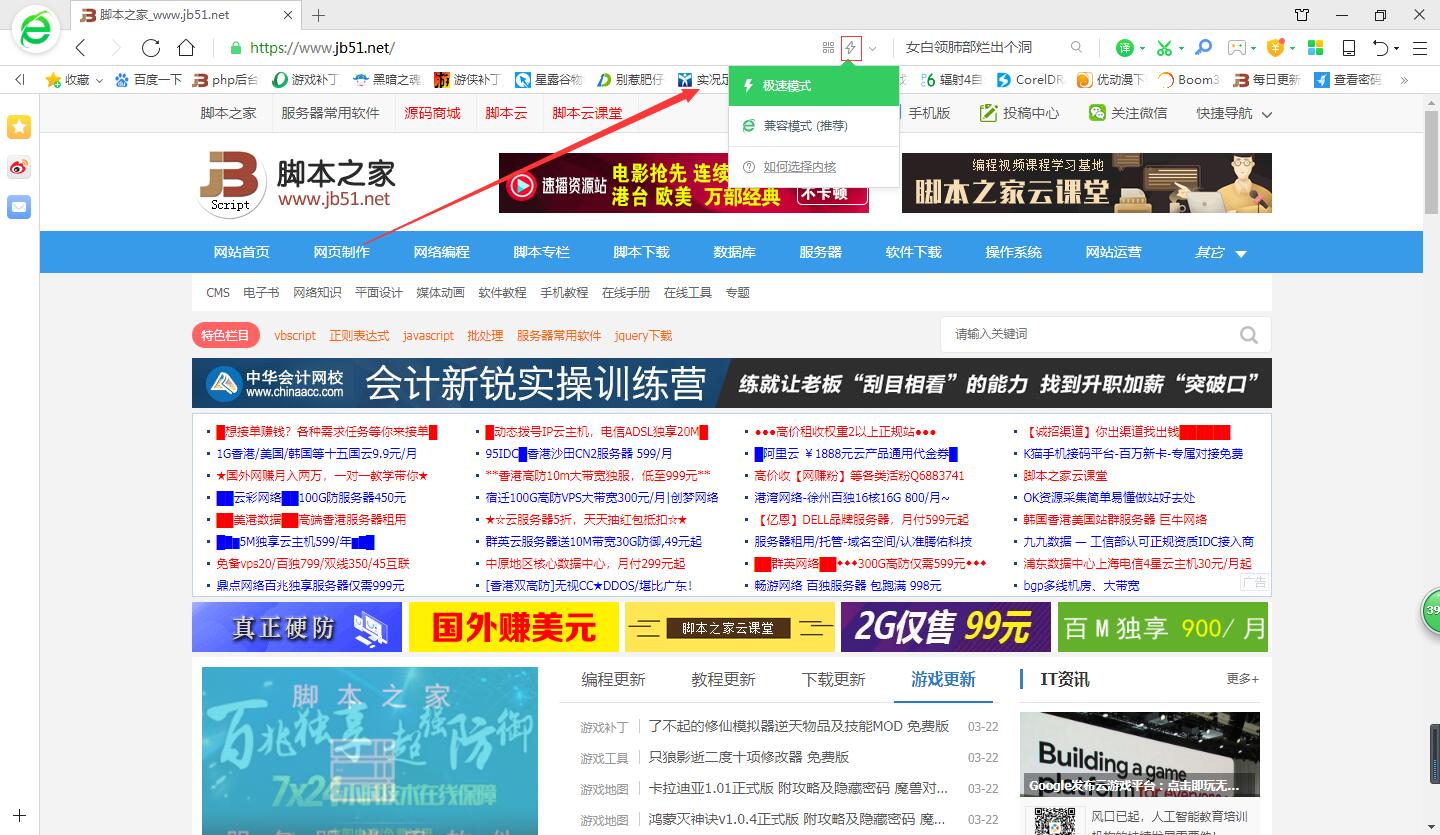Open the Google game platform news thumbnail
This screenshot has width=1440, height=835.
1140,755
